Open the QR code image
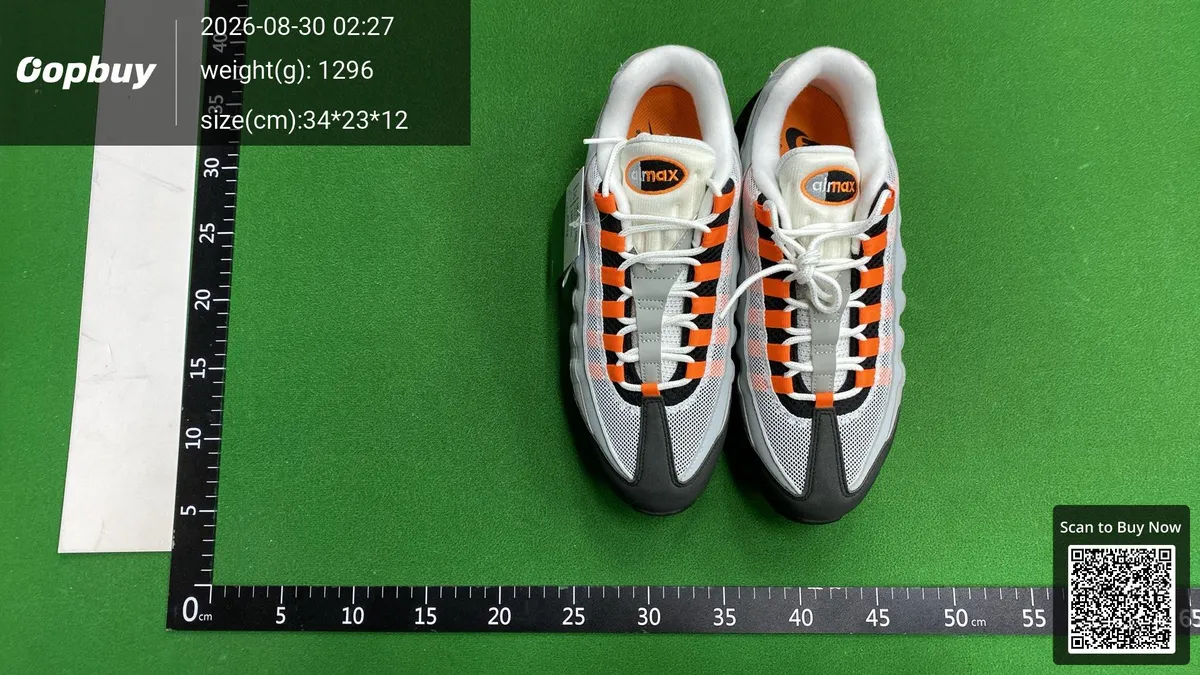Screen dimensions: 1200x675 [x=1120, y=599]
